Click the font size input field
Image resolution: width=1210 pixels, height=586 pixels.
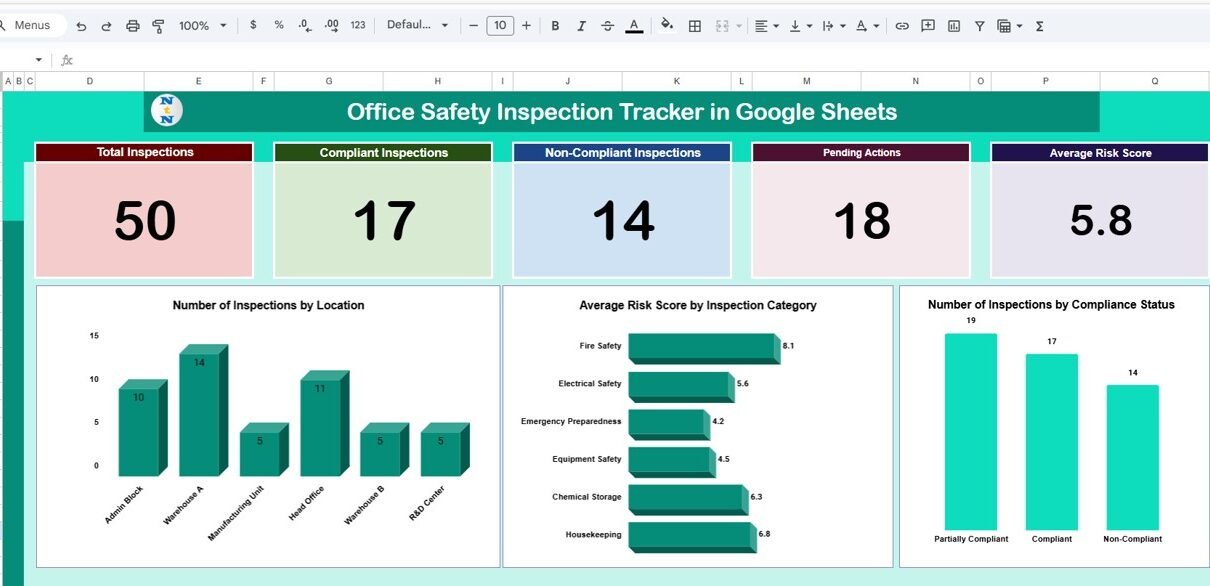point(500,26)
